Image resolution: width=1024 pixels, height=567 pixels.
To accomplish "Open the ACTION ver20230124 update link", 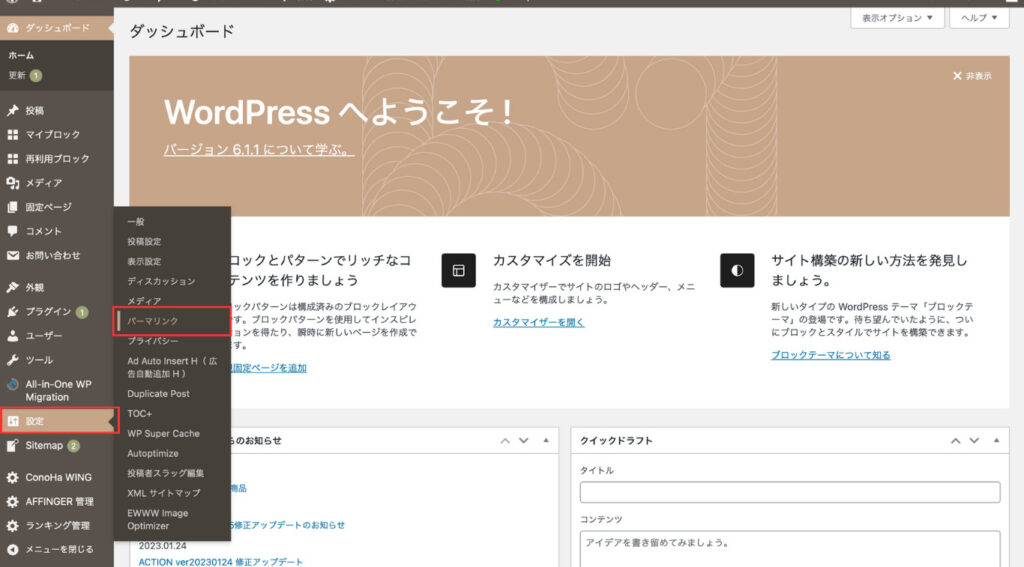I will click(x=220, y=562).
